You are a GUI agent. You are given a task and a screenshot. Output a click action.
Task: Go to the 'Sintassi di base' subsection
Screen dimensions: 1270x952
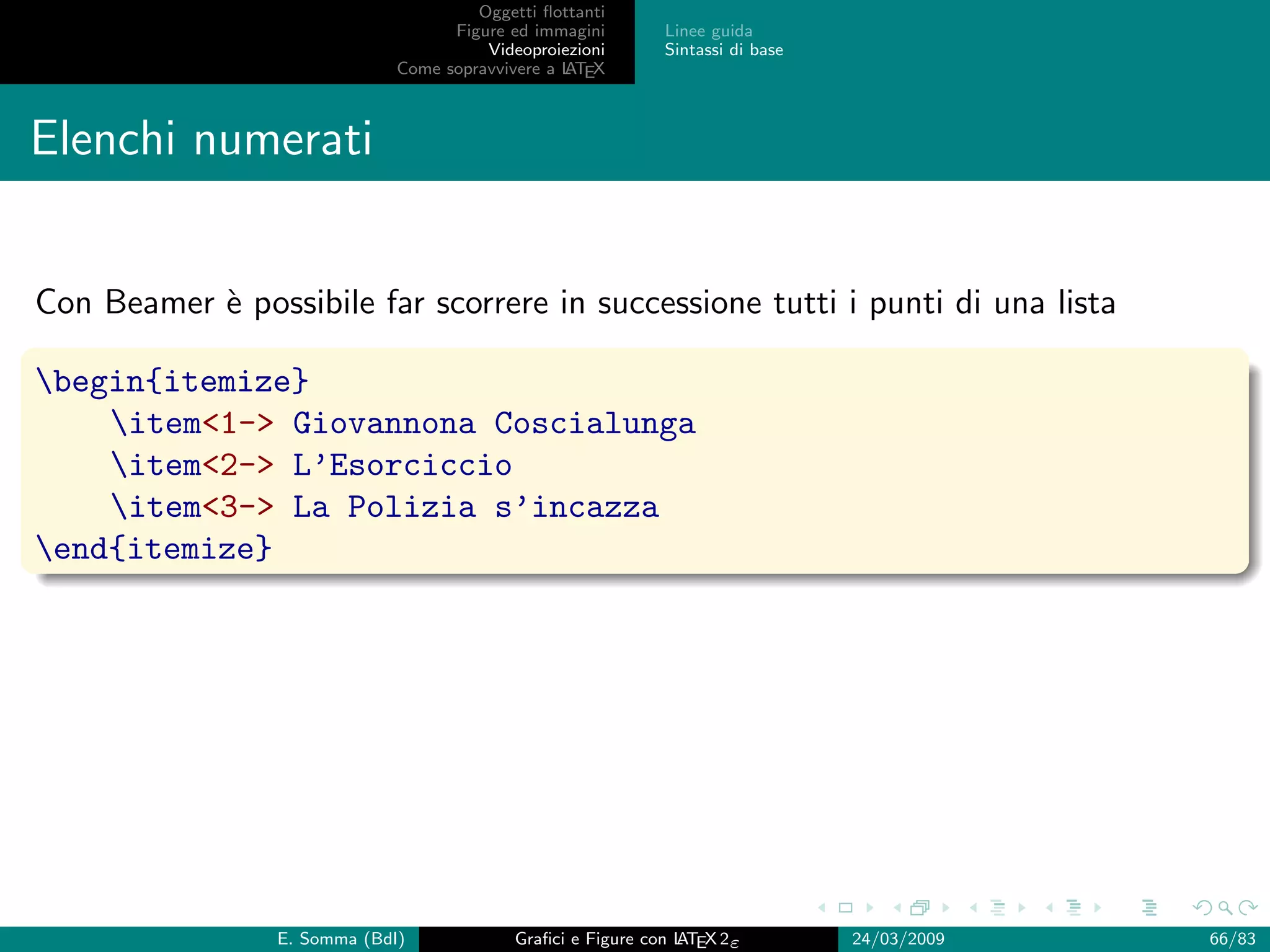coord(724,50)
